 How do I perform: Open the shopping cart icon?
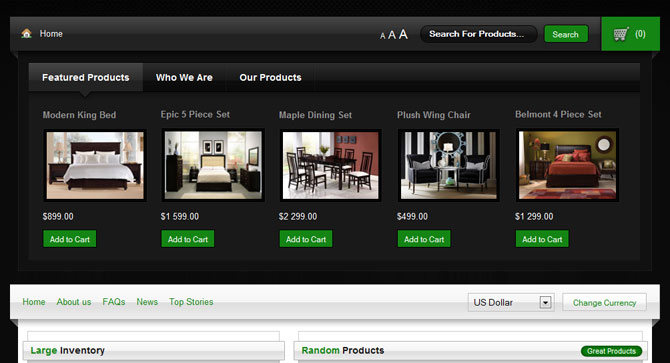pyautogui.click(x=621, y=34)
